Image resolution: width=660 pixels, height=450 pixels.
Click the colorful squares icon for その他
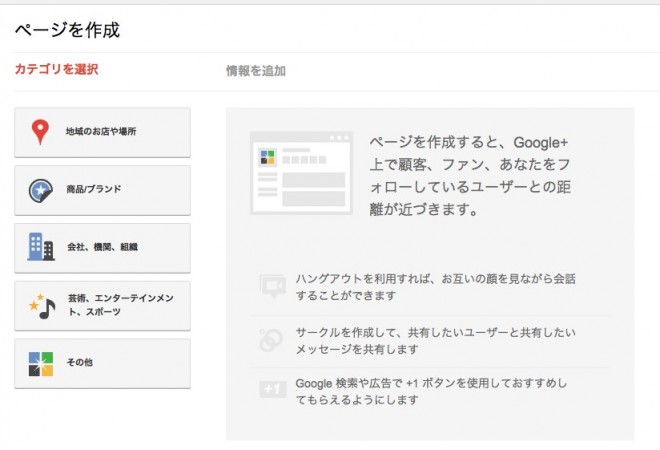40,363
